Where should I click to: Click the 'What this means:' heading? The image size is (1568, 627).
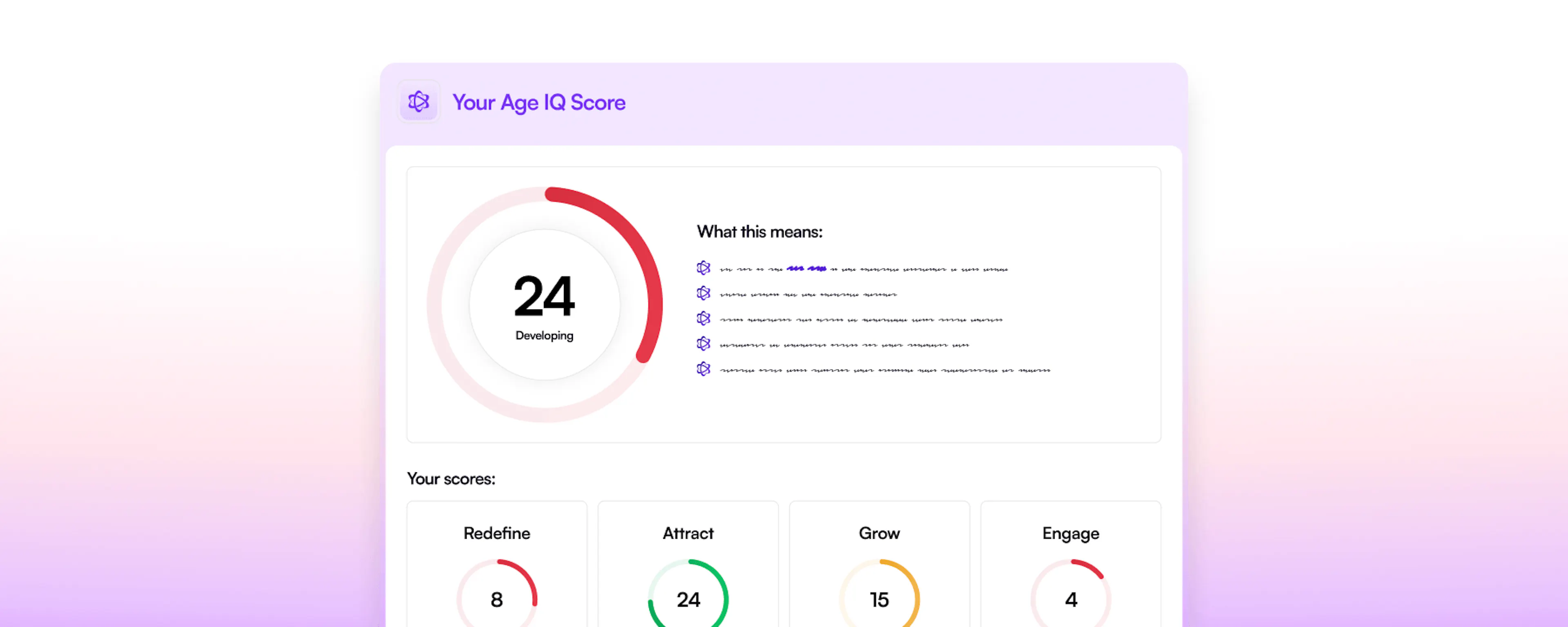click(x=759, y=232)
